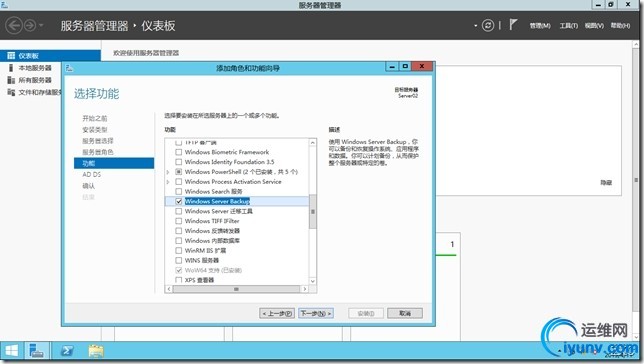Viewport: 644px width, 364px height.
Task: Open the 管理(M) menu
Action: pyautogui.click(x=540, y=25)
